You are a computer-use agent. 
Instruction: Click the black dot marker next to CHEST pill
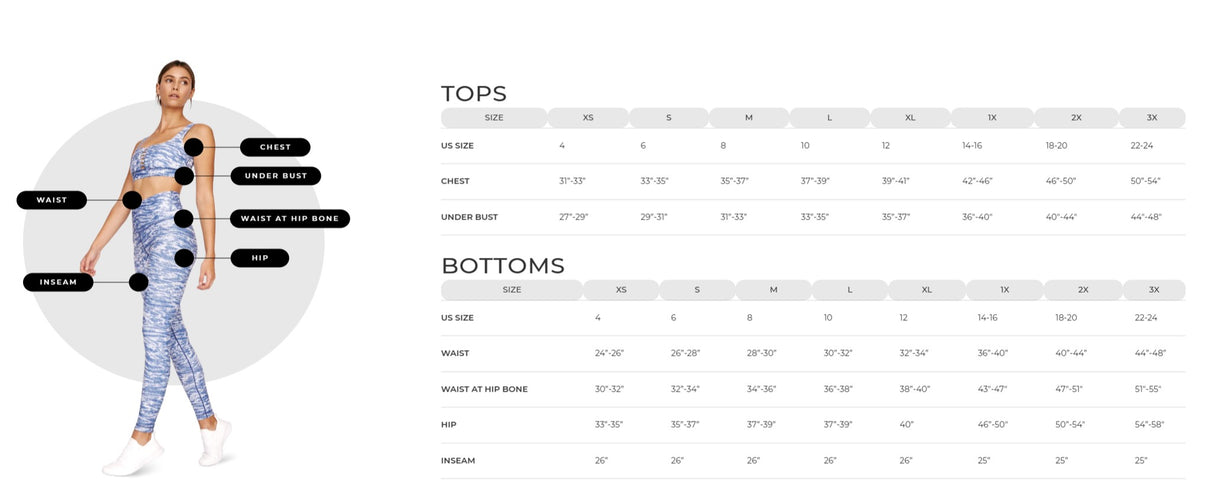pyautogui.click(x=194, y=147)
